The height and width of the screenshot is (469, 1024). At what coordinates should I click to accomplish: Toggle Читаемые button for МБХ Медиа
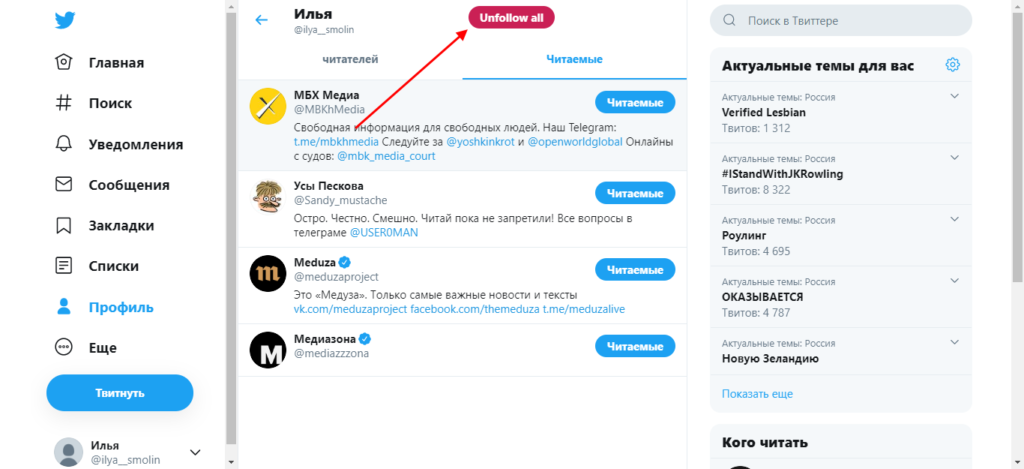pyautogui.click(x=635, y=102)
